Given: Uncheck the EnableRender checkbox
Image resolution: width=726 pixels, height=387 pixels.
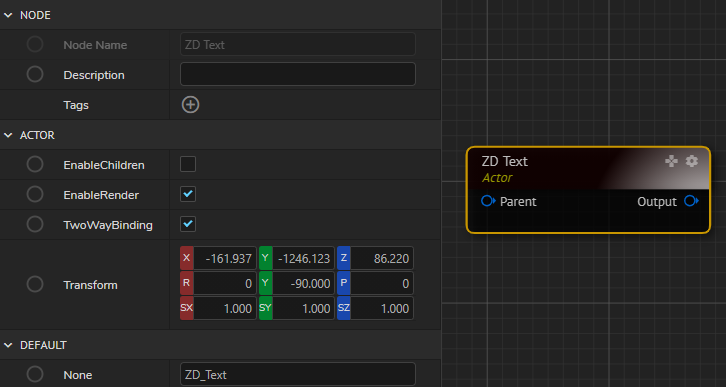Looking at the screenshot, I should pos(188,194).
